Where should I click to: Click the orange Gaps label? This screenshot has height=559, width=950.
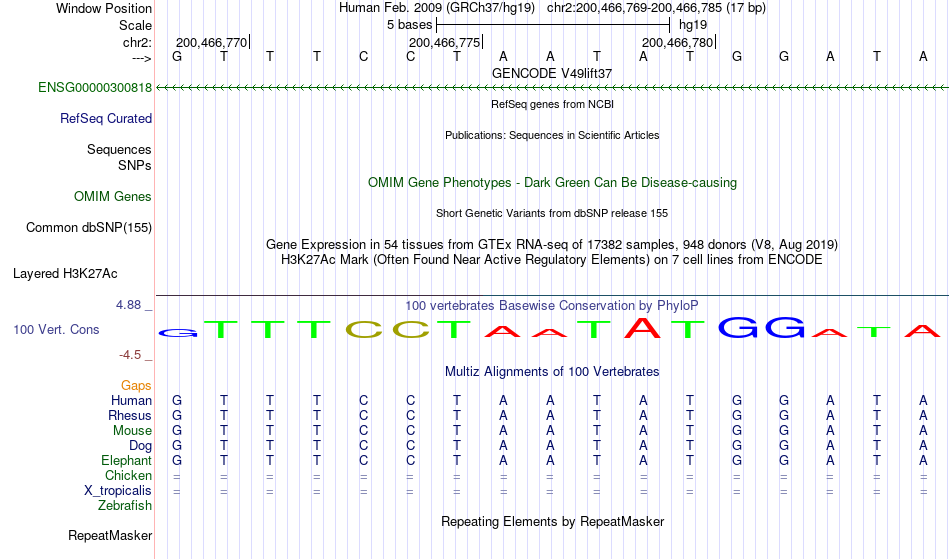pyautogui.click(x=136, y=385)
